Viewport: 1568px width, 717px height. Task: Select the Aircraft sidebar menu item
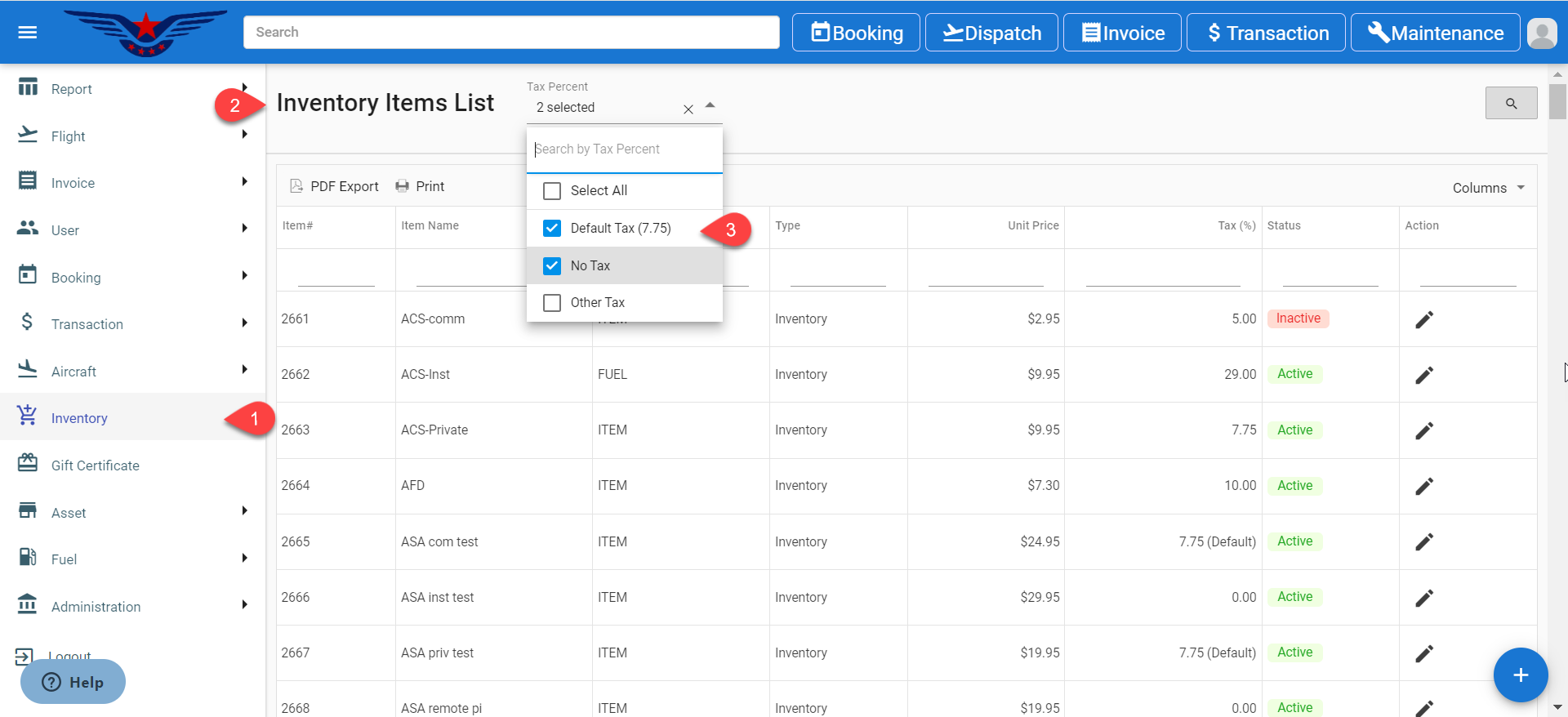pos(73,372)
